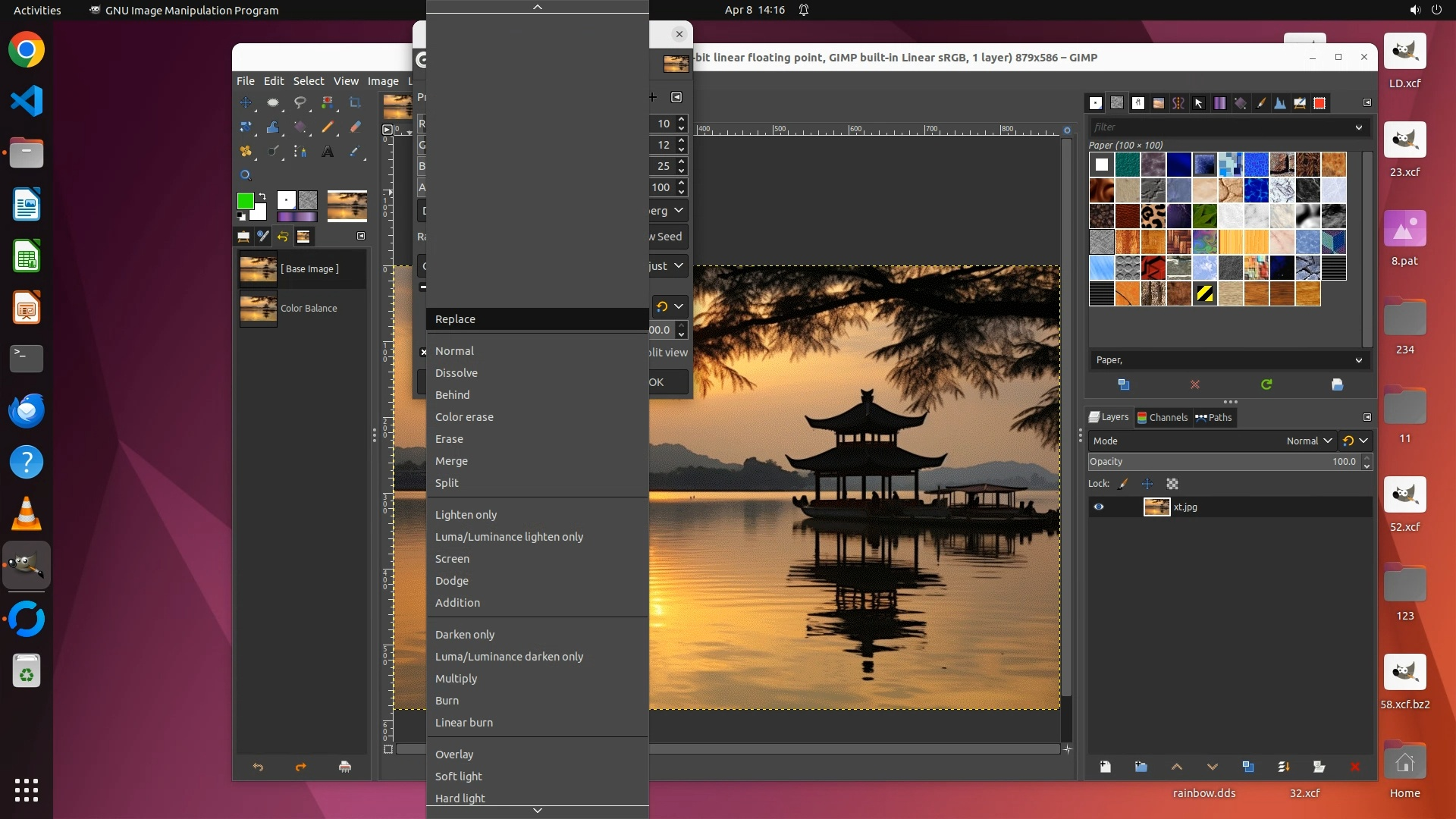The width and height of the screenshot is (1456, 819).
Task: Open the layer Mode dropdown showing Normal
Action: pyautogui.click(x=1309, y=441)
